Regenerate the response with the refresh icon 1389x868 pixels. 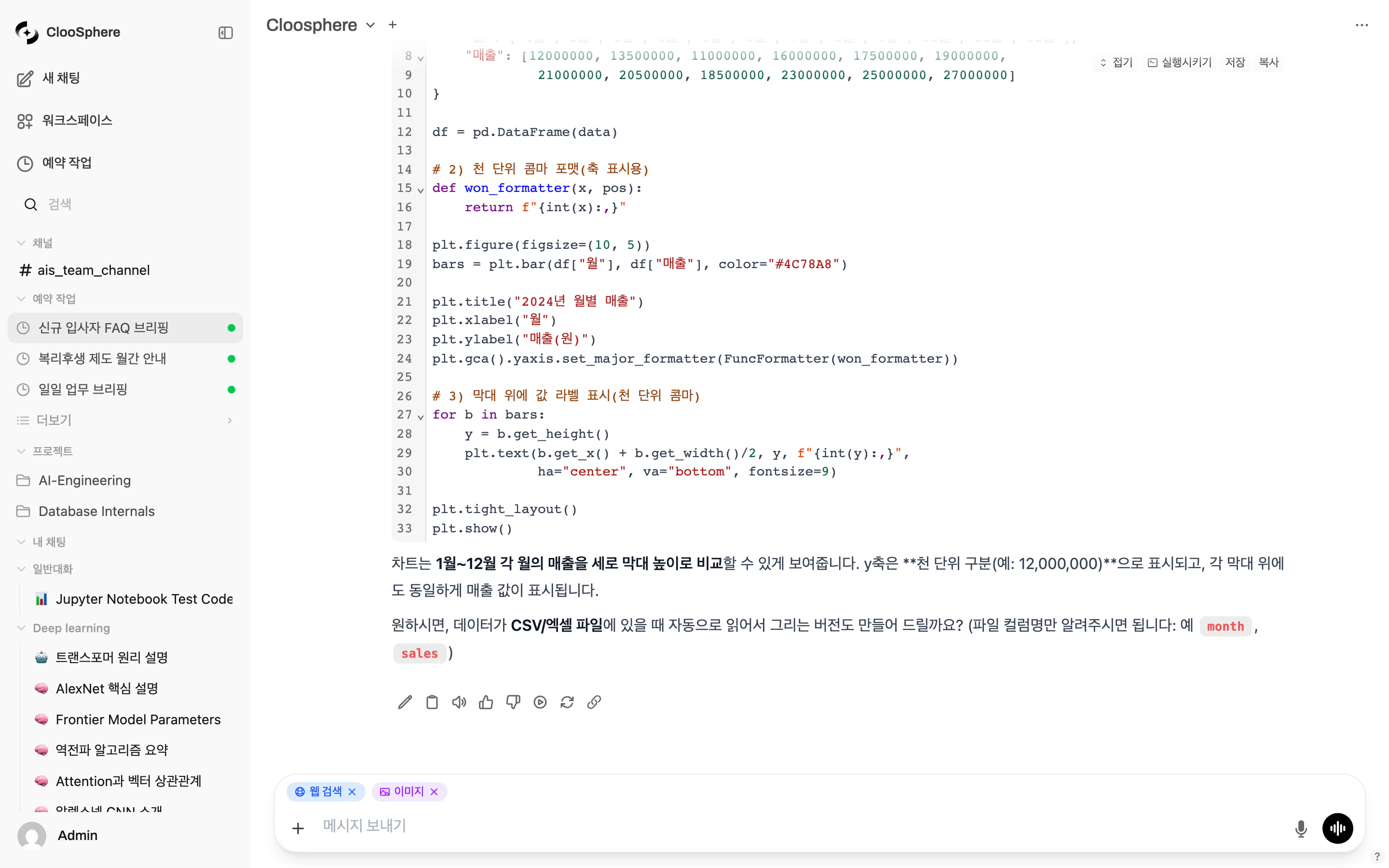[x=567, y=702]
